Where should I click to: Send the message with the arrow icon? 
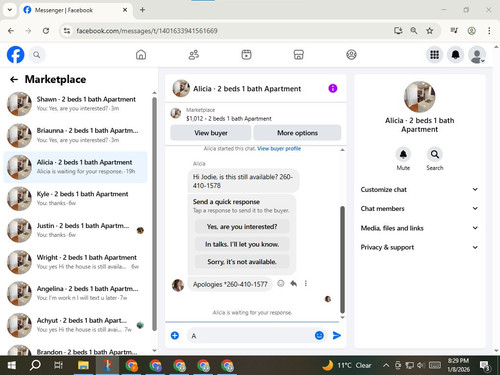[x=337, y=335]
